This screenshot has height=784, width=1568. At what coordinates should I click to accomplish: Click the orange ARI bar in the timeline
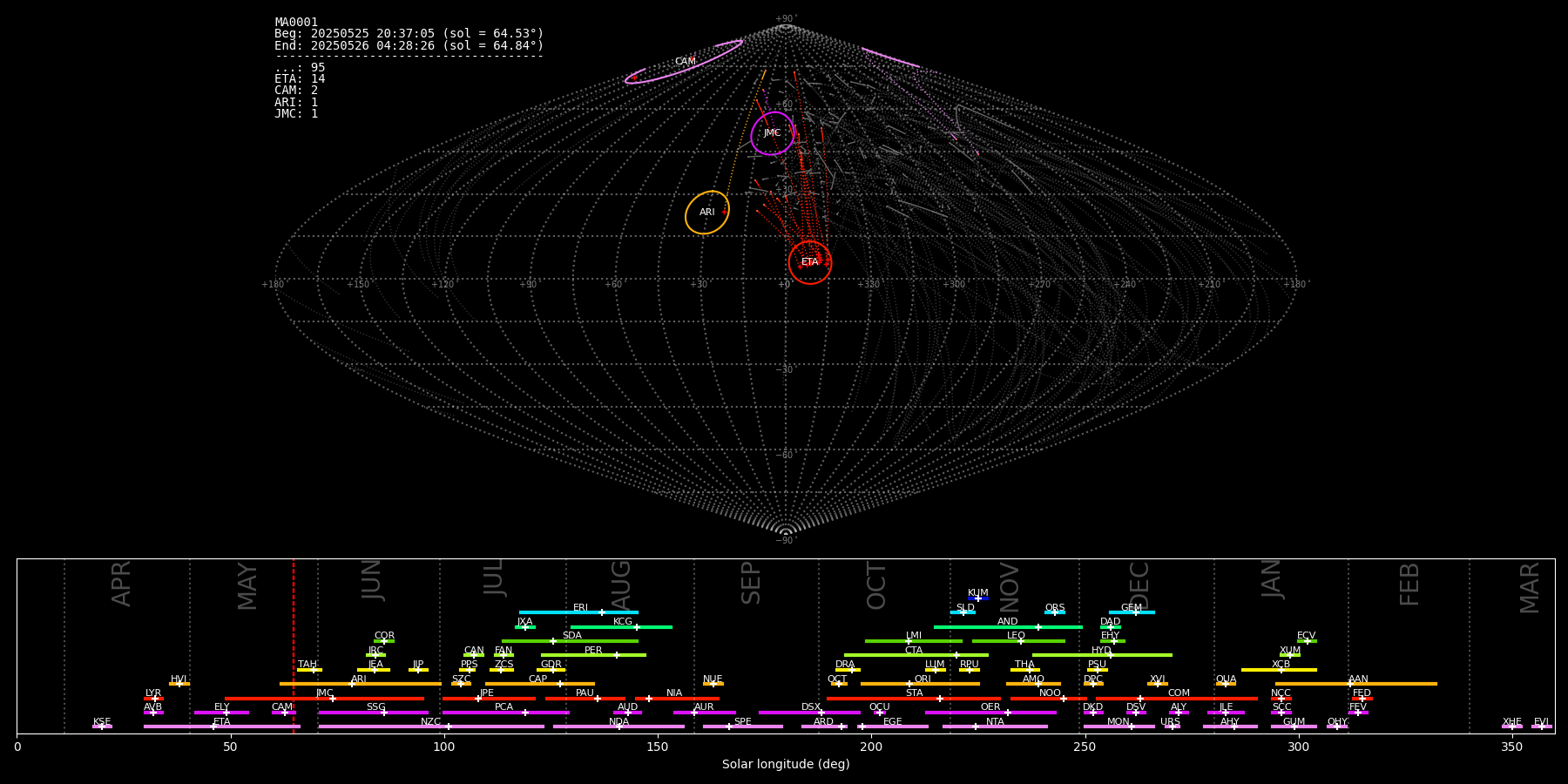tap(361, 684)
